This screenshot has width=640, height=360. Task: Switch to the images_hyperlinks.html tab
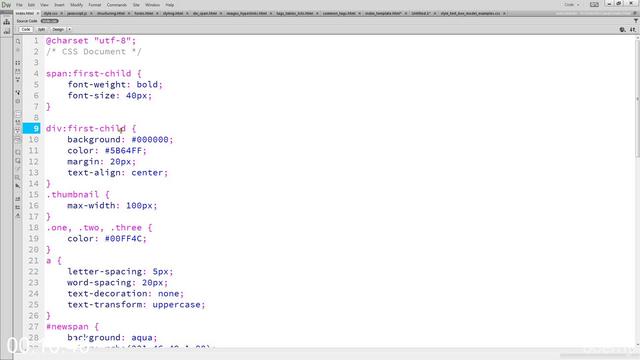[247, 13]
